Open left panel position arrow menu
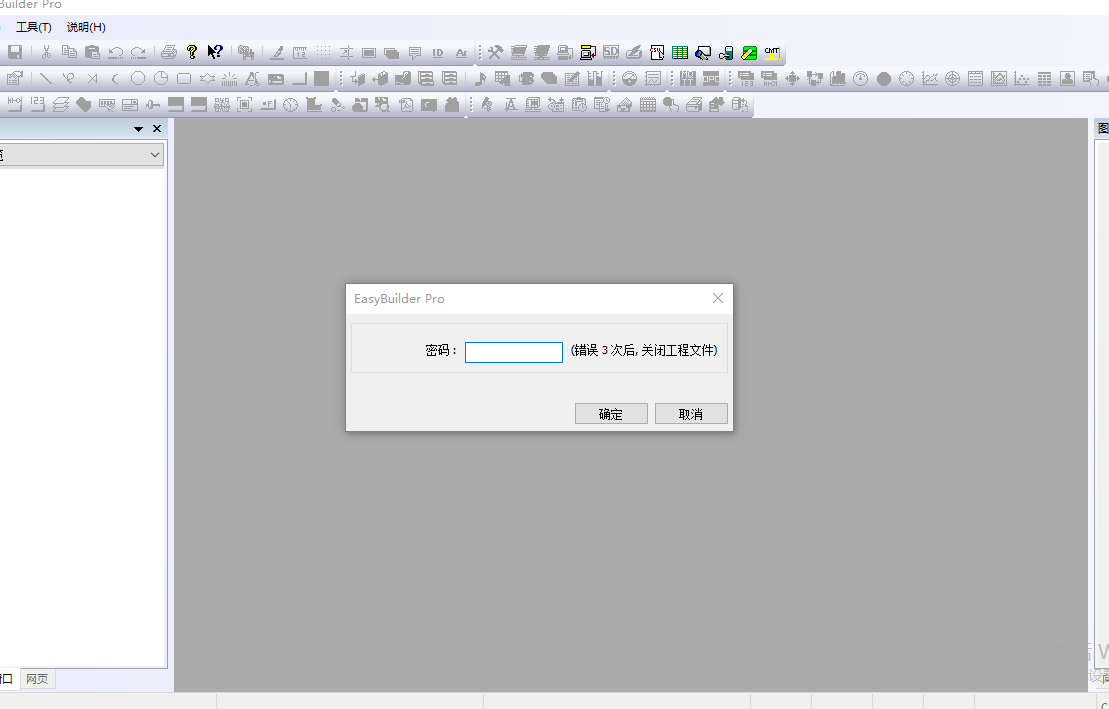 (138, 129)
